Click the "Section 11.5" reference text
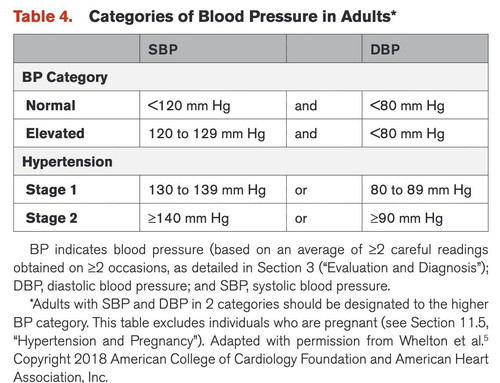Screen dimensions: 500x383 pos(449,323)
